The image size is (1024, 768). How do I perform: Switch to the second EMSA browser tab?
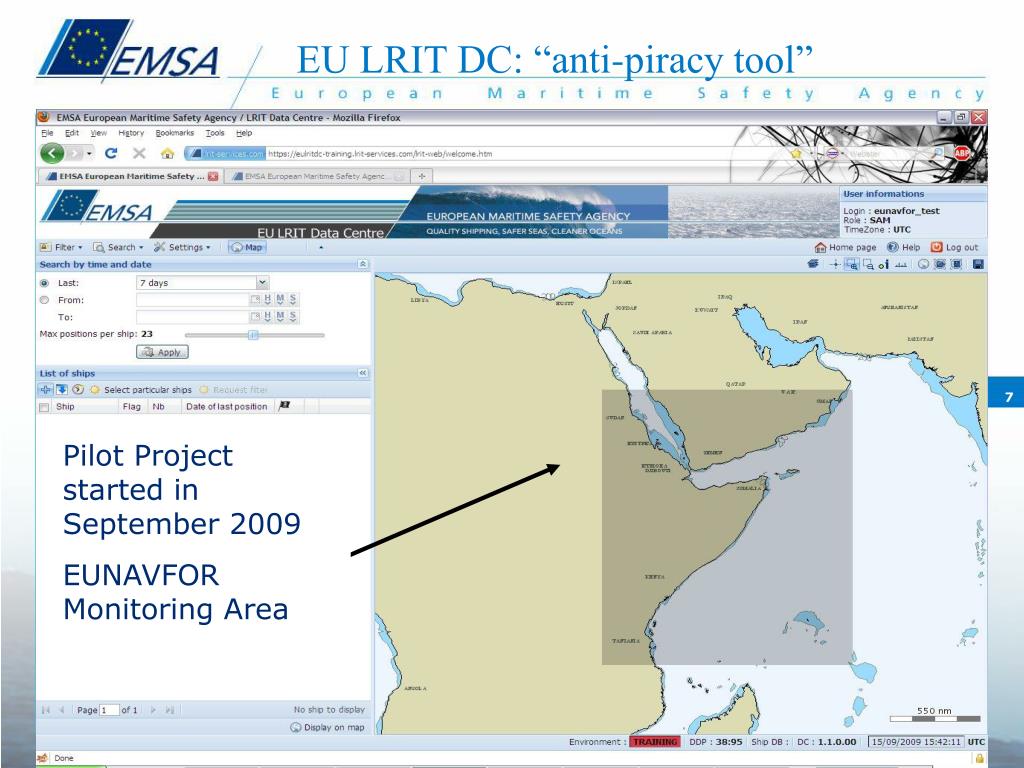coord(317,176)
